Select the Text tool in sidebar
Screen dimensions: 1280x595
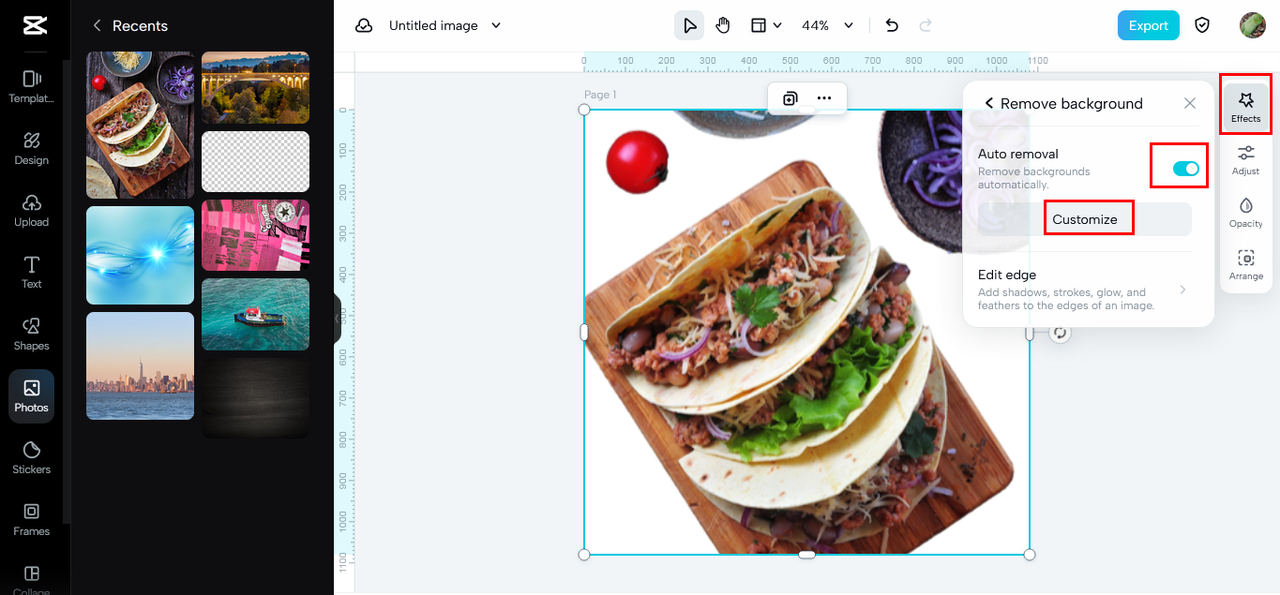pyautogui.click(x=31, y=272)
